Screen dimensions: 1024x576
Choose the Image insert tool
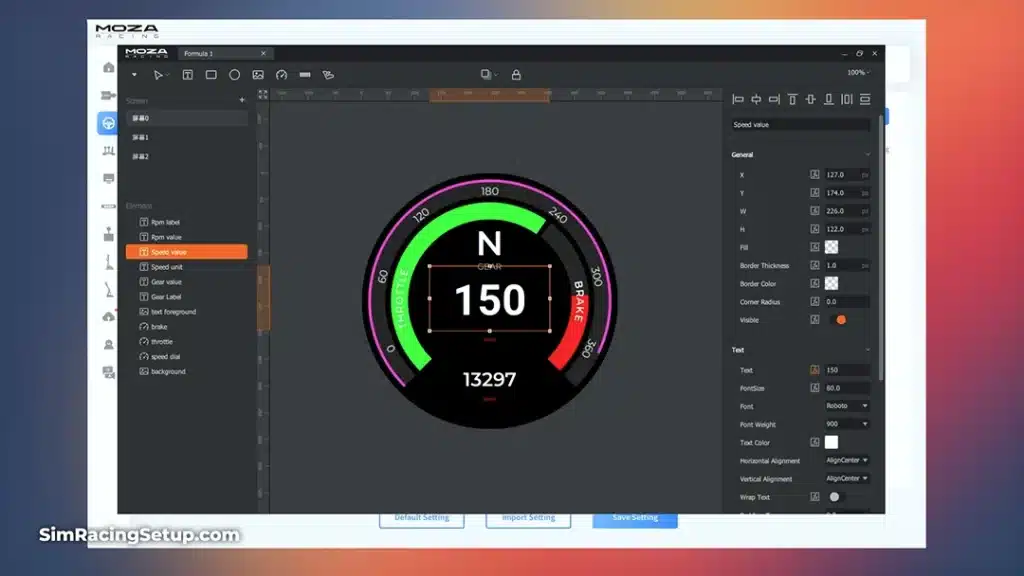[x=258, y=75]
